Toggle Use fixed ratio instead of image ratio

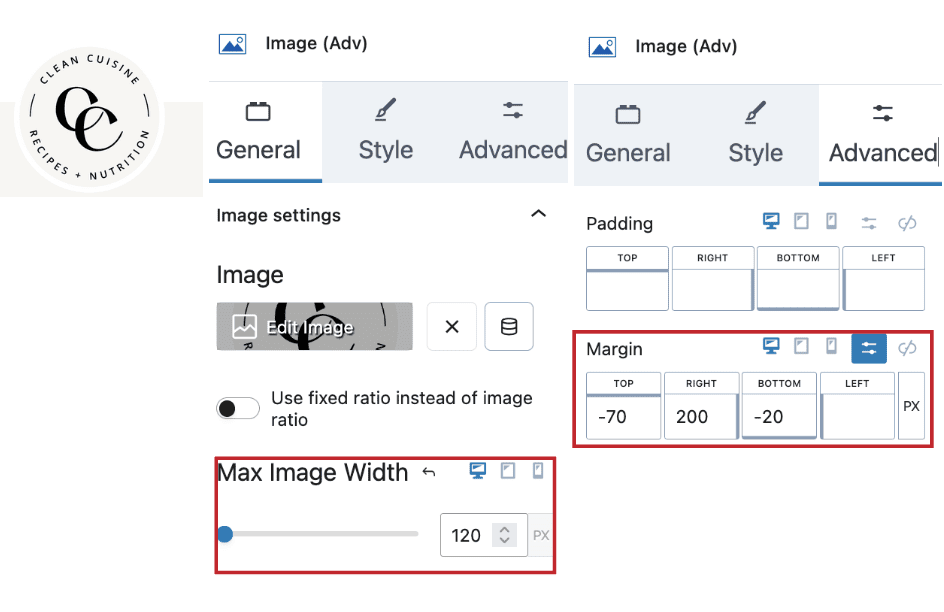(238, 409)
